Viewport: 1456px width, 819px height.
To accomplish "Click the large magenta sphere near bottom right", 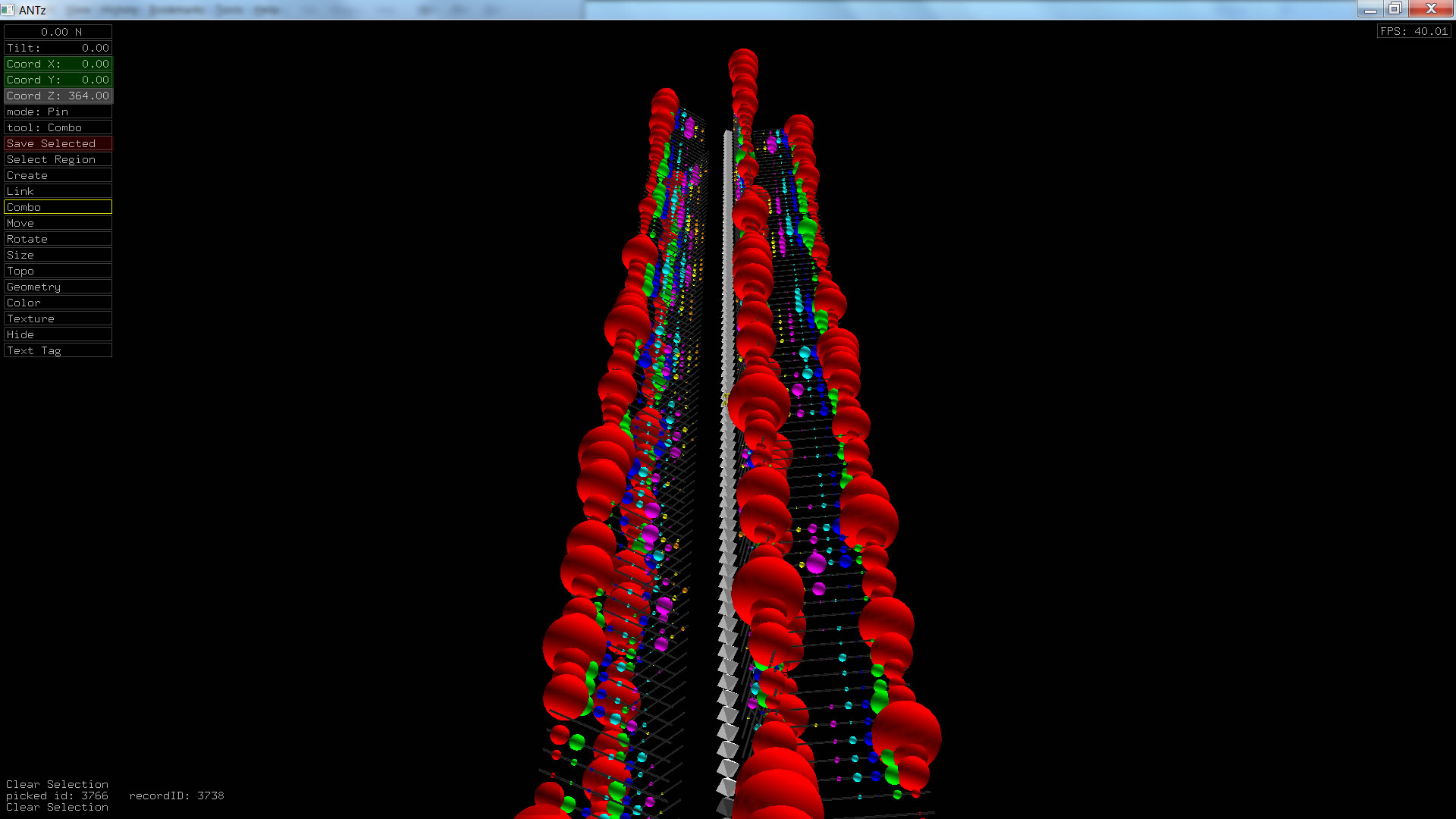I will (816, 563).
